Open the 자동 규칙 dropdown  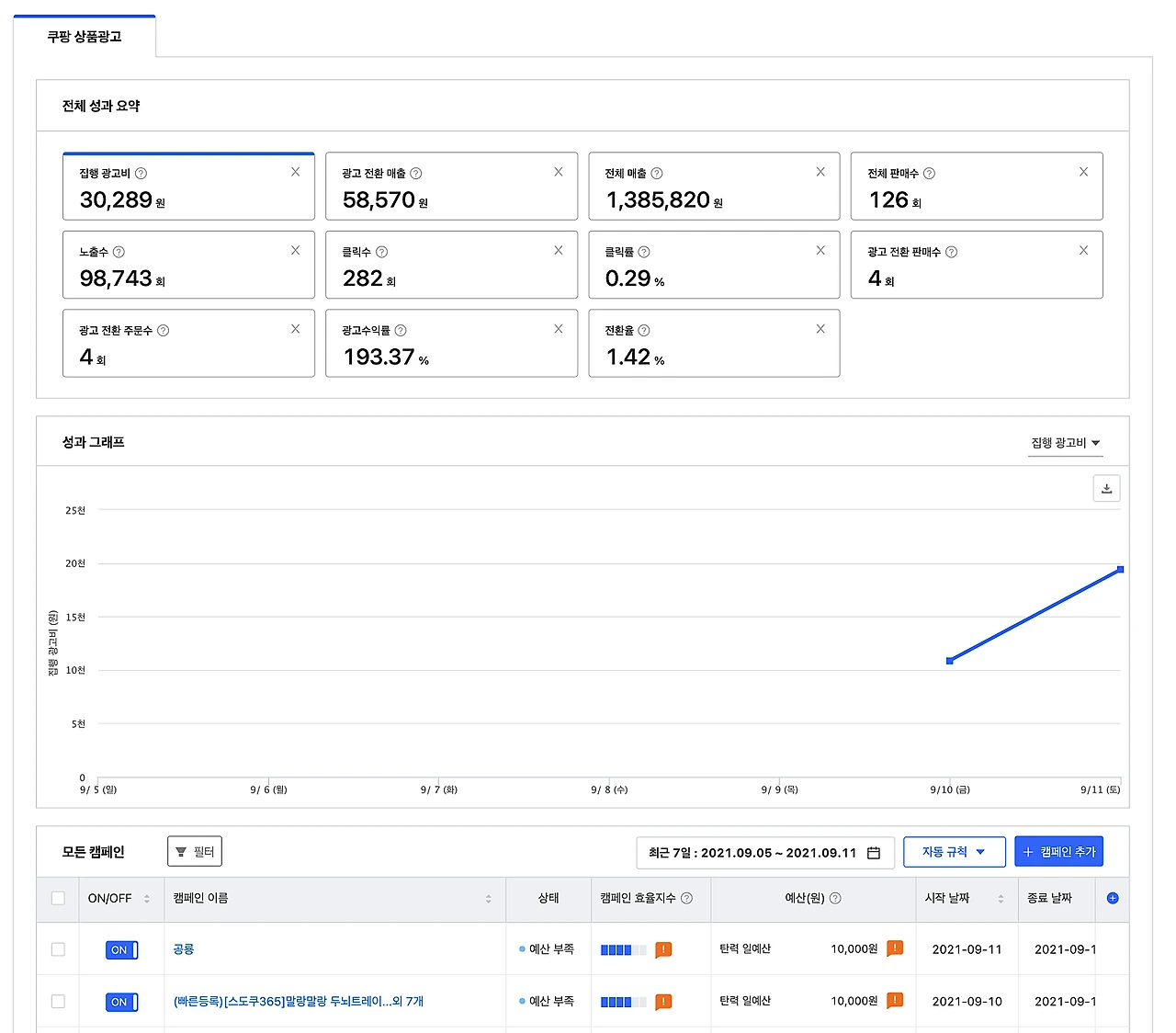tap(955, 852)
